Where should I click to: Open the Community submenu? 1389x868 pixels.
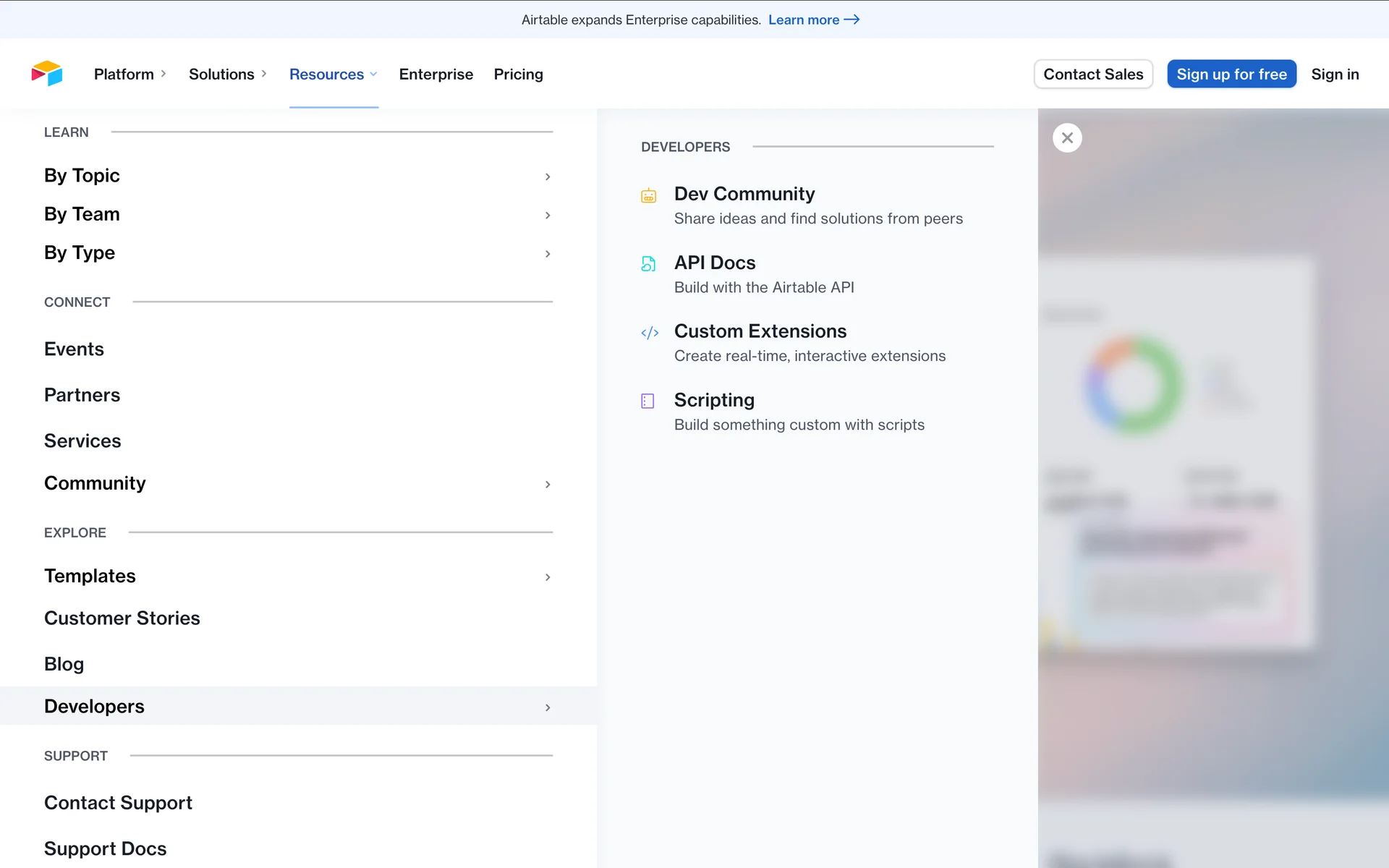point(548,484)
